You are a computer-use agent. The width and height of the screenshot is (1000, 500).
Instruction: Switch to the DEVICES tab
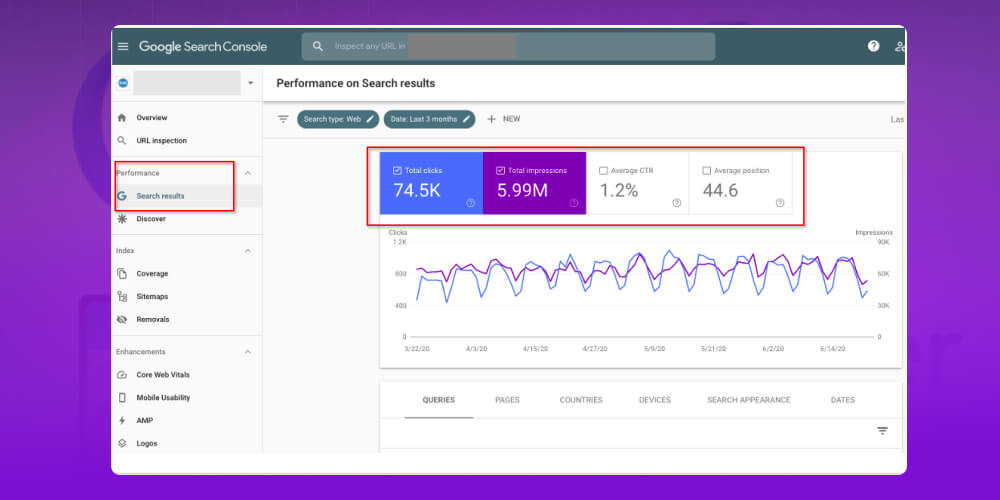655,401
